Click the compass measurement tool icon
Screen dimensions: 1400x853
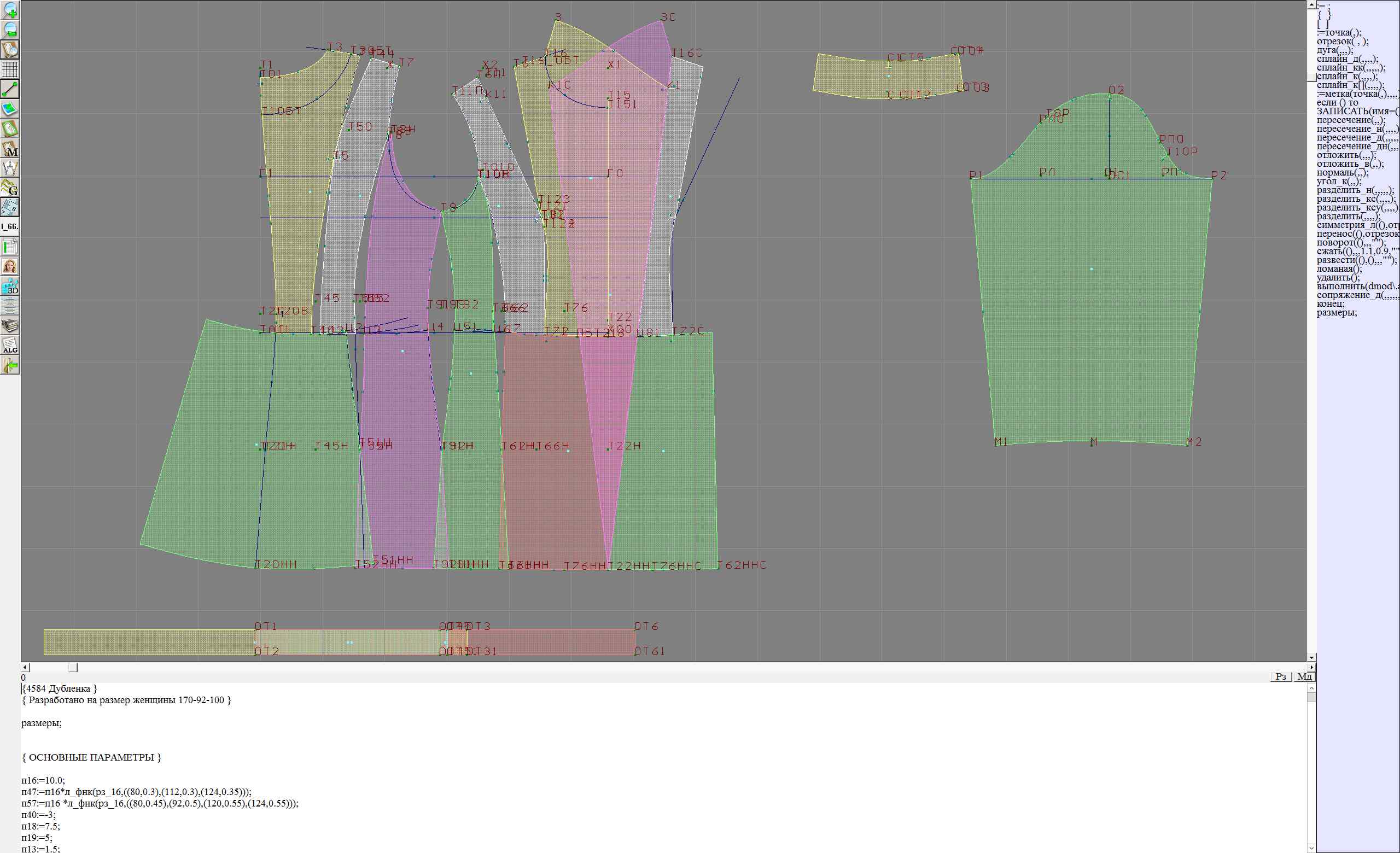point(10,168)
